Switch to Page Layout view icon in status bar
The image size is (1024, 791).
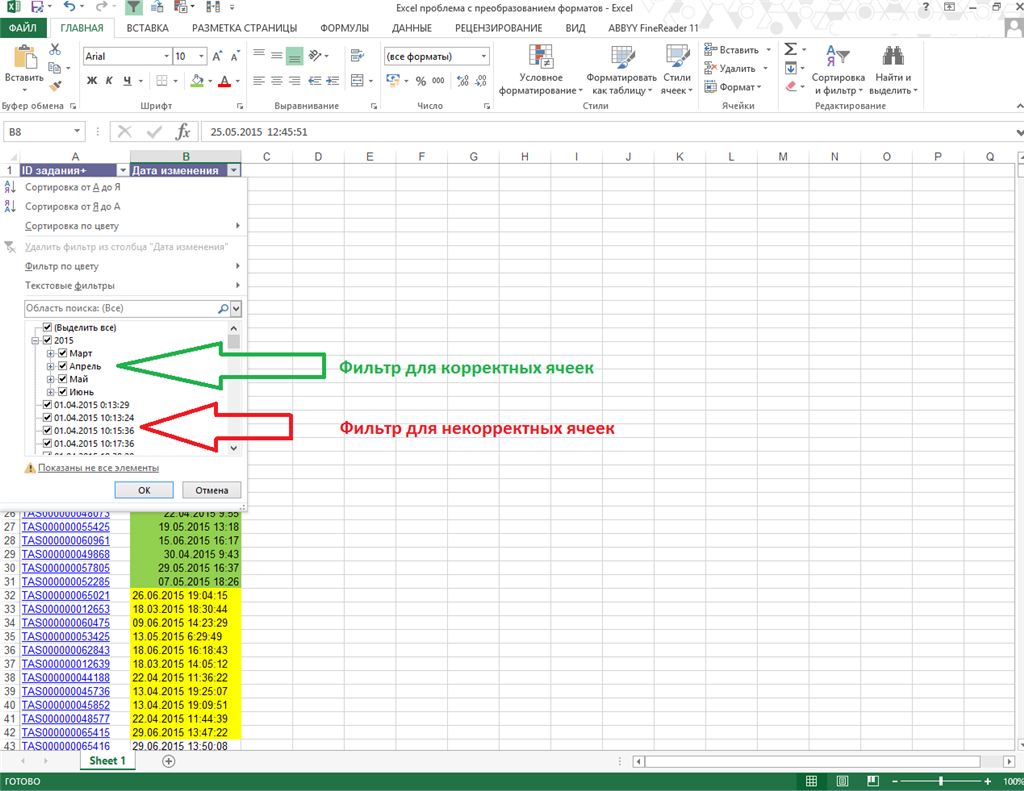pos(842,781)
